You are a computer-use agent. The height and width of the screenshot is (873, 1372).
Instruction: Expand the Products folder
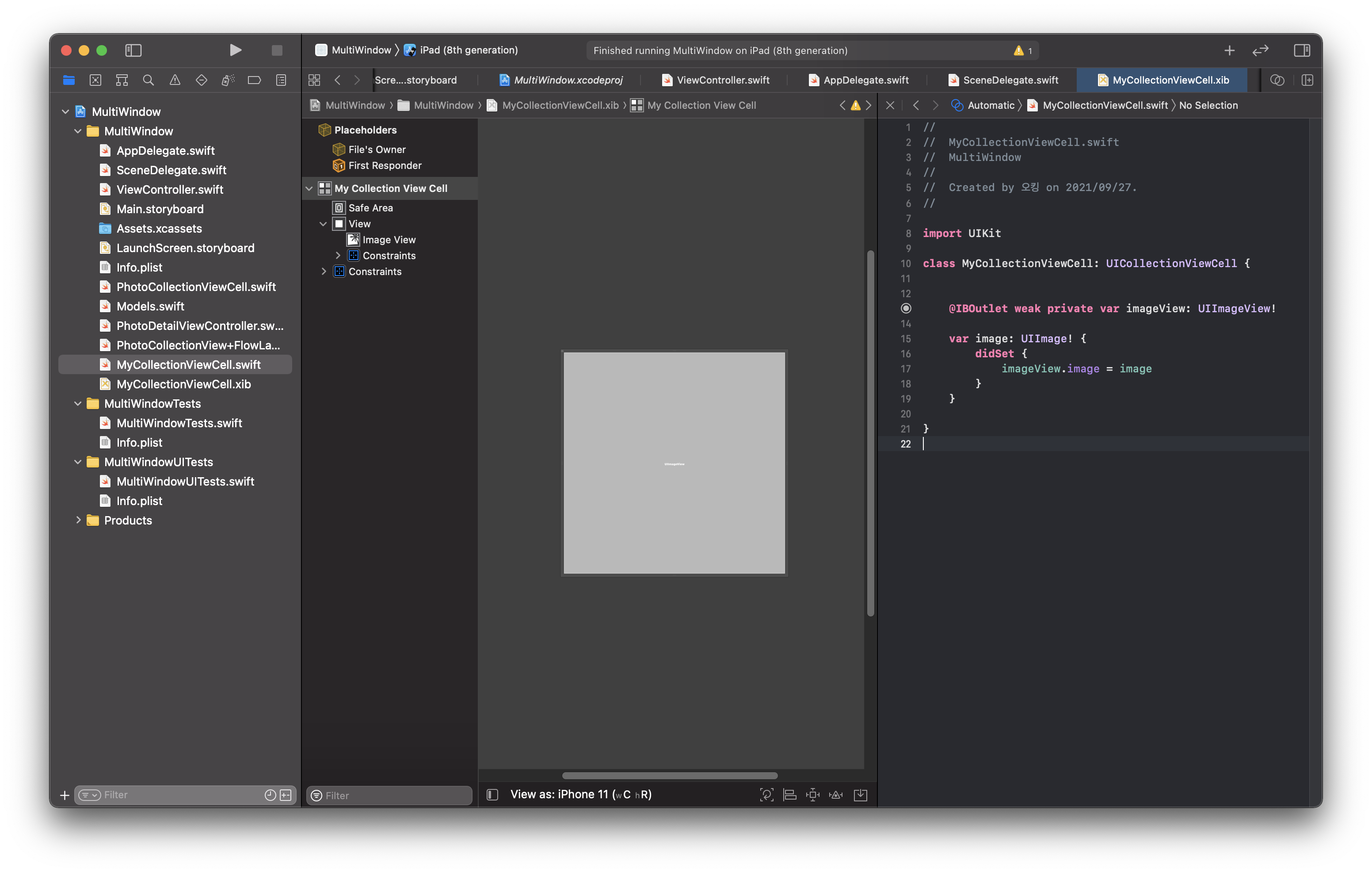[78, 520]
